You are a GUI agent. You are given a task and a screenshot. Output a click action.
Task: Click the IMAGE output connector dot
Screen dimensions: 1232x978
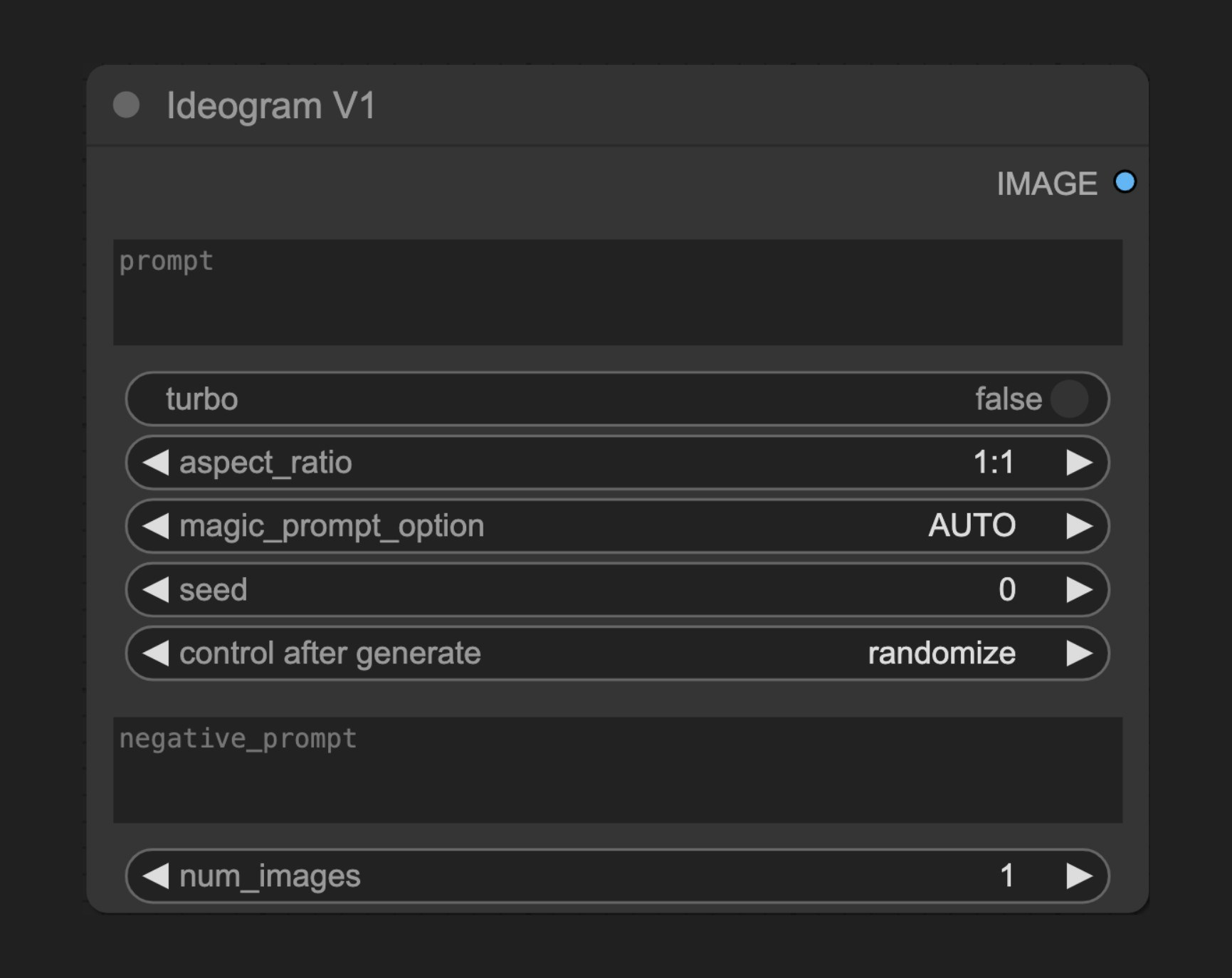click(x=1125, y=182)
